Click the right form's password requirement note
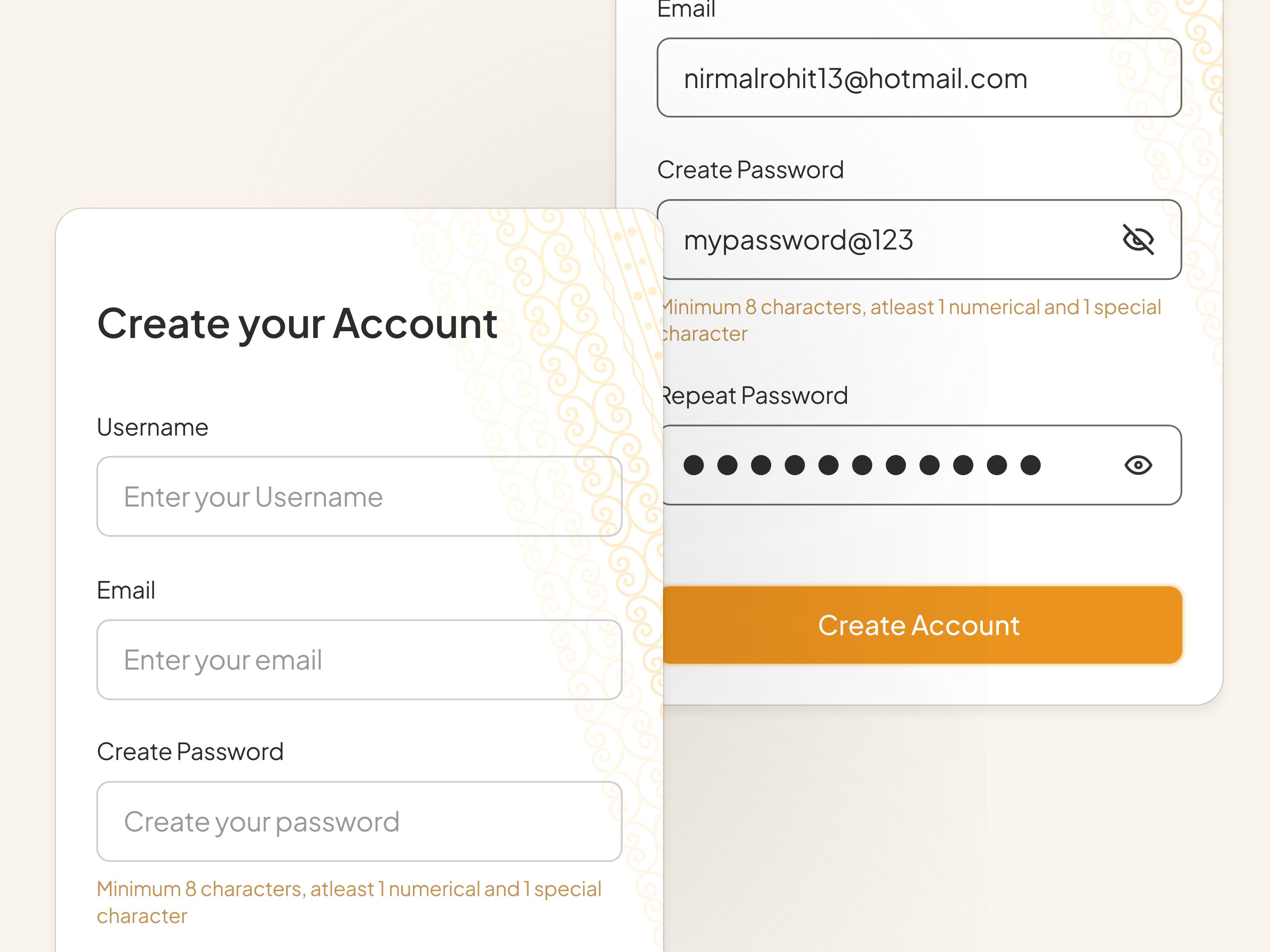The image size is (1270, 952). click(910, 320)
